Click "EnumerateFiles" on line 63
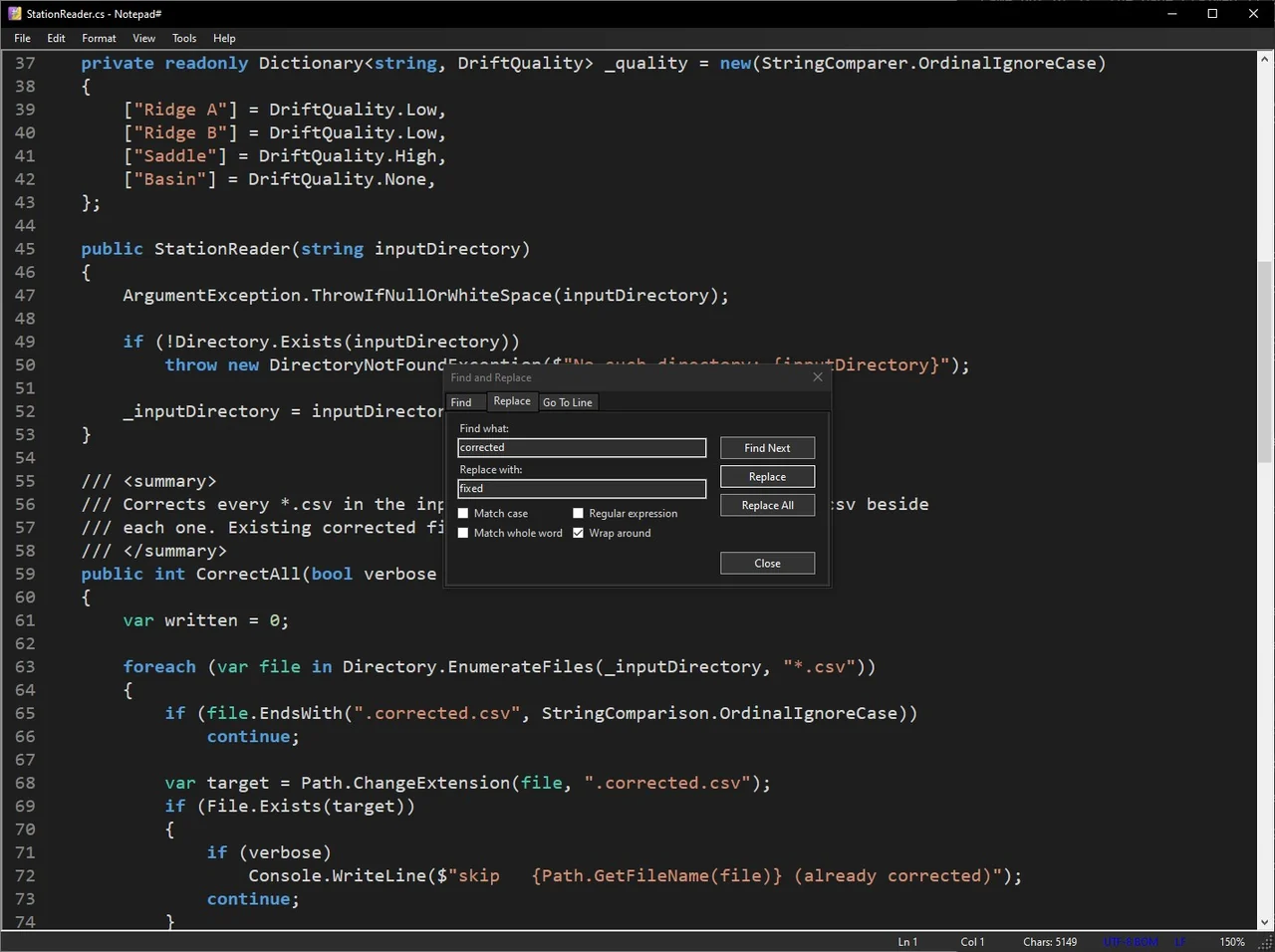This screenshot has width=1275, height=952. click(x=521, y=667)
